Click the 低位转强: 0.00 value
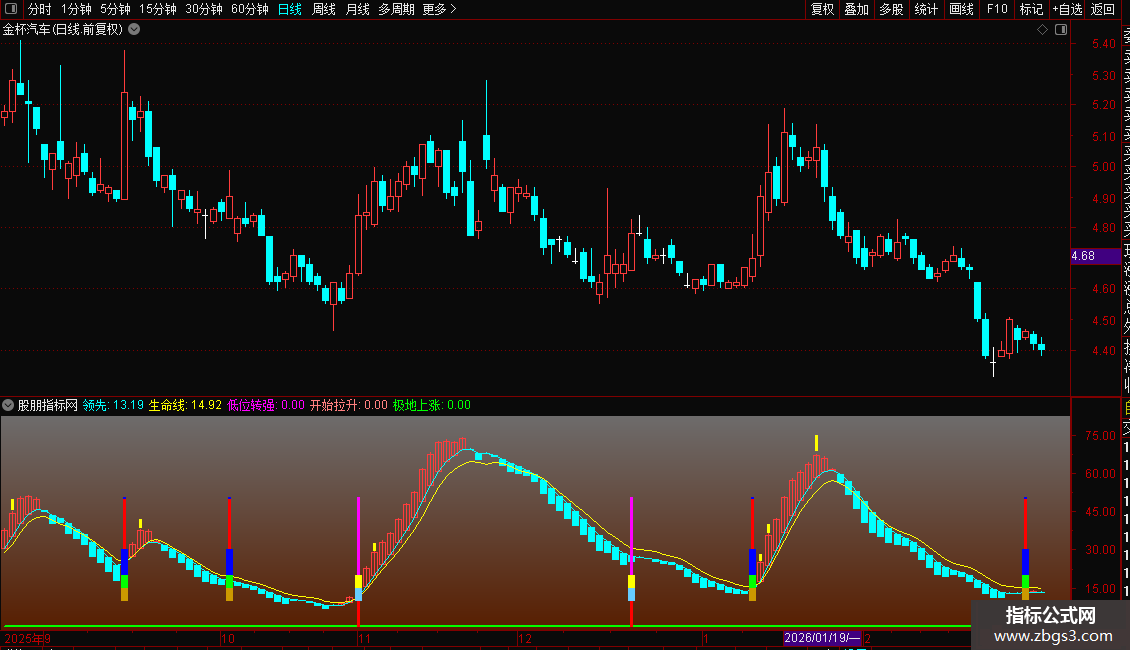This screenshot has width=1130, height=650. (x=266, y=405)
